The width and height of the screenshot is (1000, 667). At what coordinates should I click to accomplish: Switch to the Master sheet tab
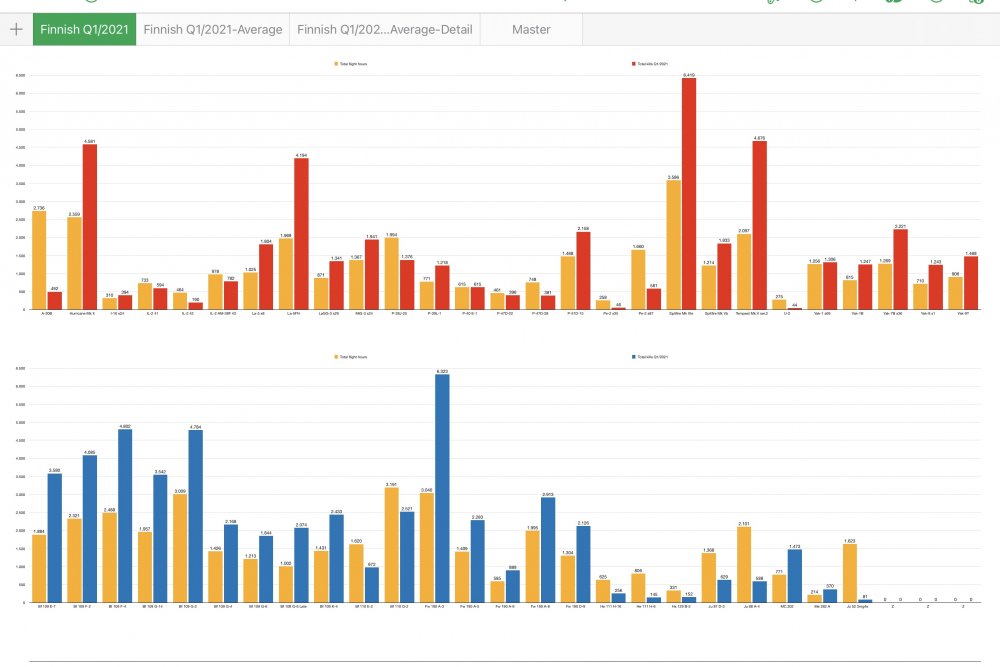coord(531,29)
